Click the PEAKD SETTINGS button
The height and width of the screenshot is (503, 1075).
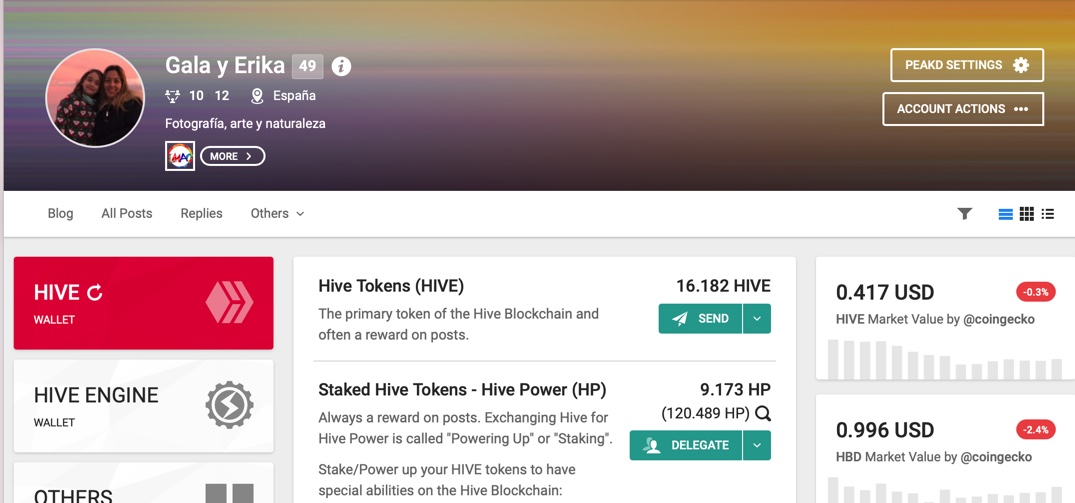tap(967, 65)
